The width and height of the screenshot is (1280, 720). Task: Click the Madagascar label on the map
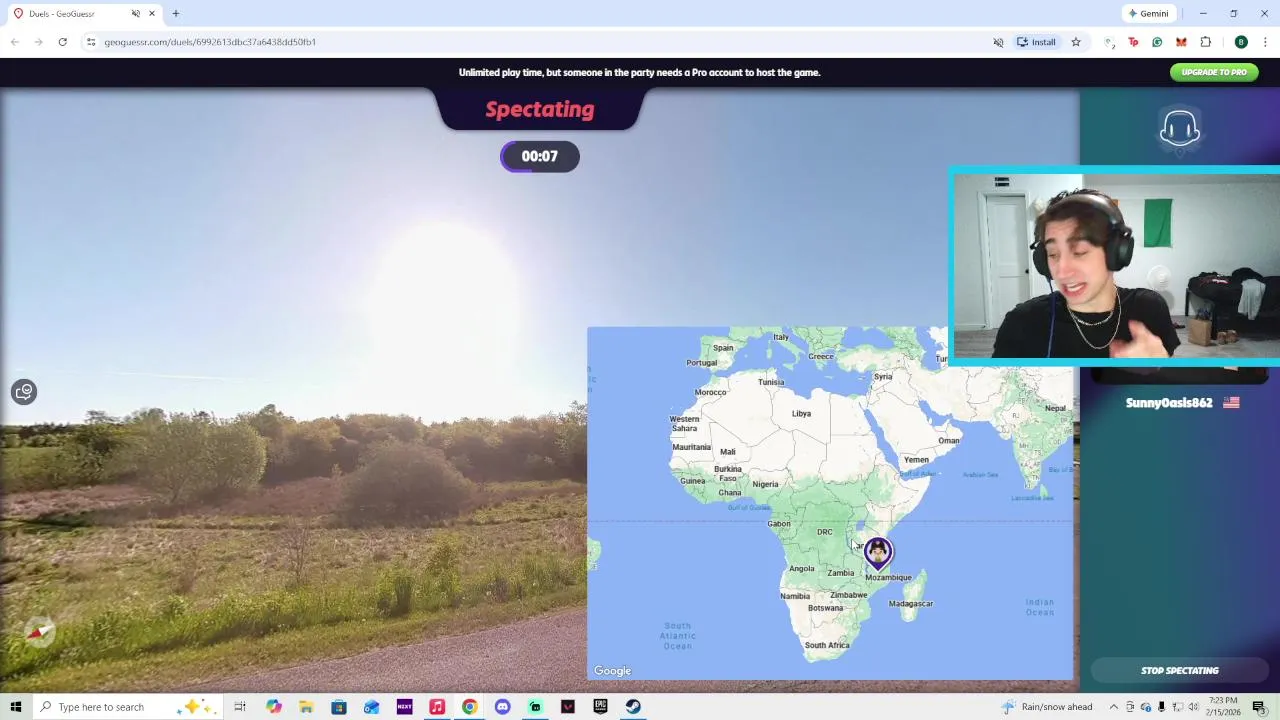(x=911, y=604)
